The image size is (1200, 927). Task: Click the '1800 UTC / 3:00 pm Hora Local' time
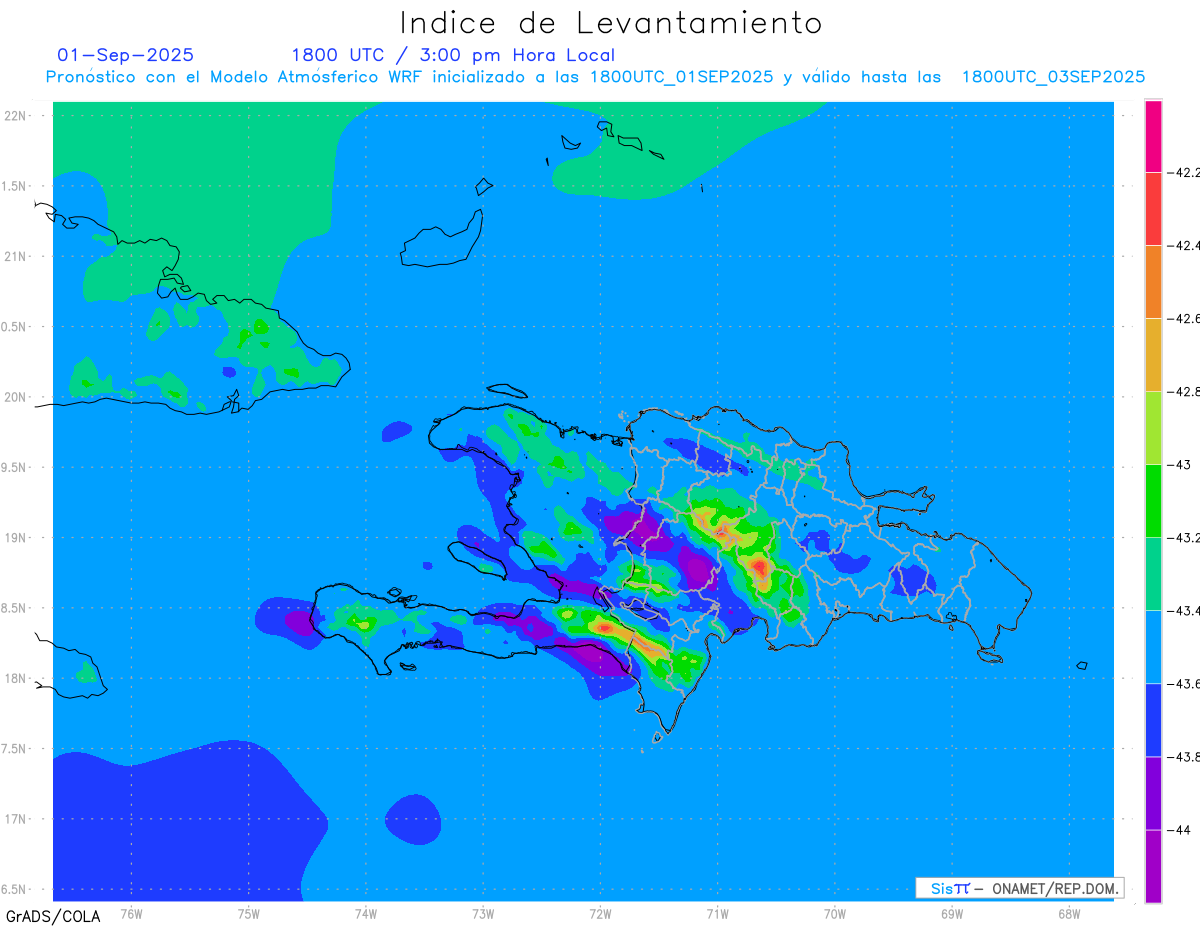[453, 55]
